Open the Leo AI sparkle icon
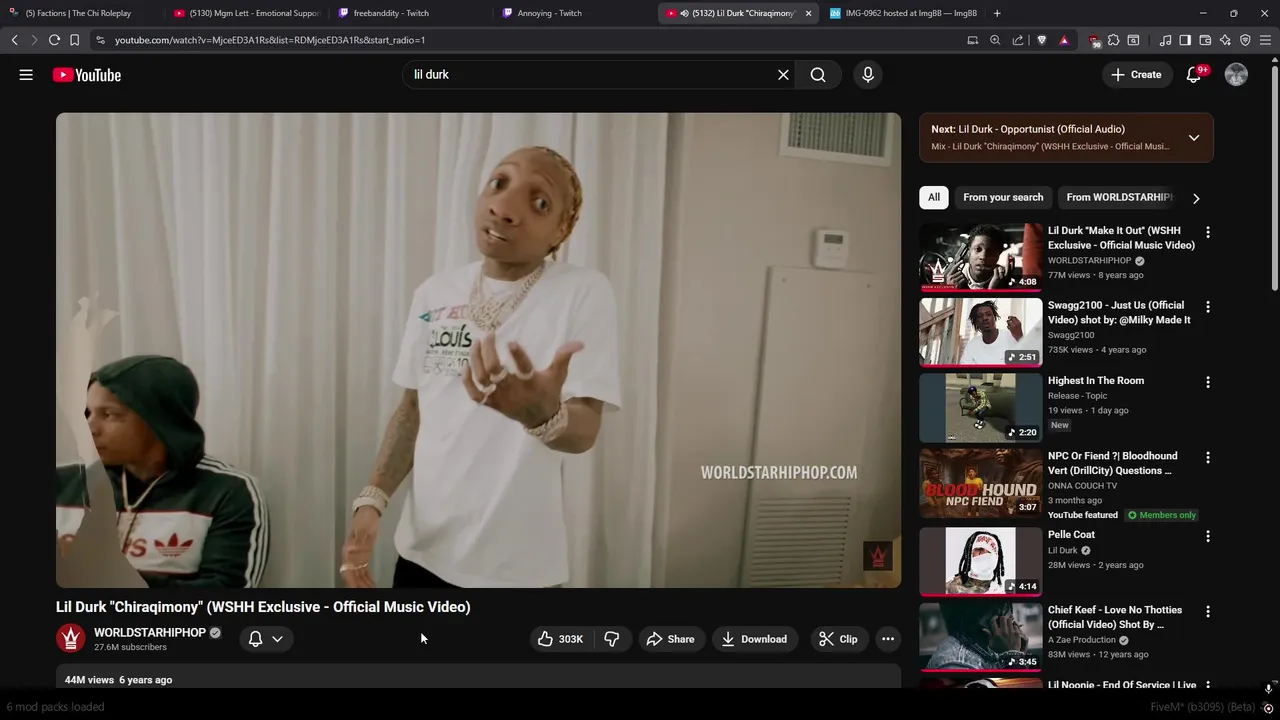This screenshot has height=720, width=1280. tap(1225, 40)
